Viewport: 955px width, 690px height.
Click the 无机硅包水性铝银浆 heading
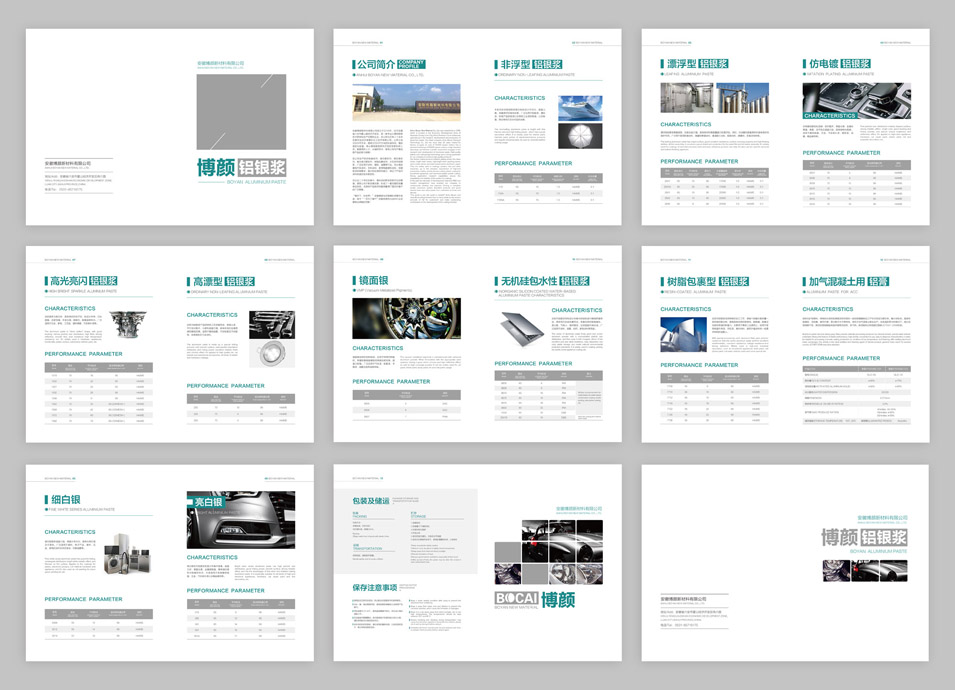tap(544, 281)
